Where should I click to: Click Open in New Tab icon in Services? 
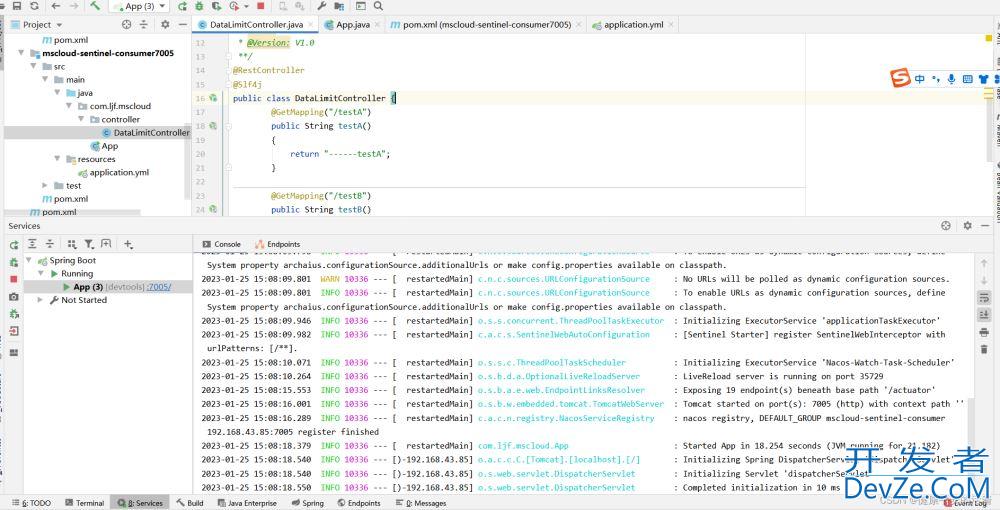click(107, 244)
